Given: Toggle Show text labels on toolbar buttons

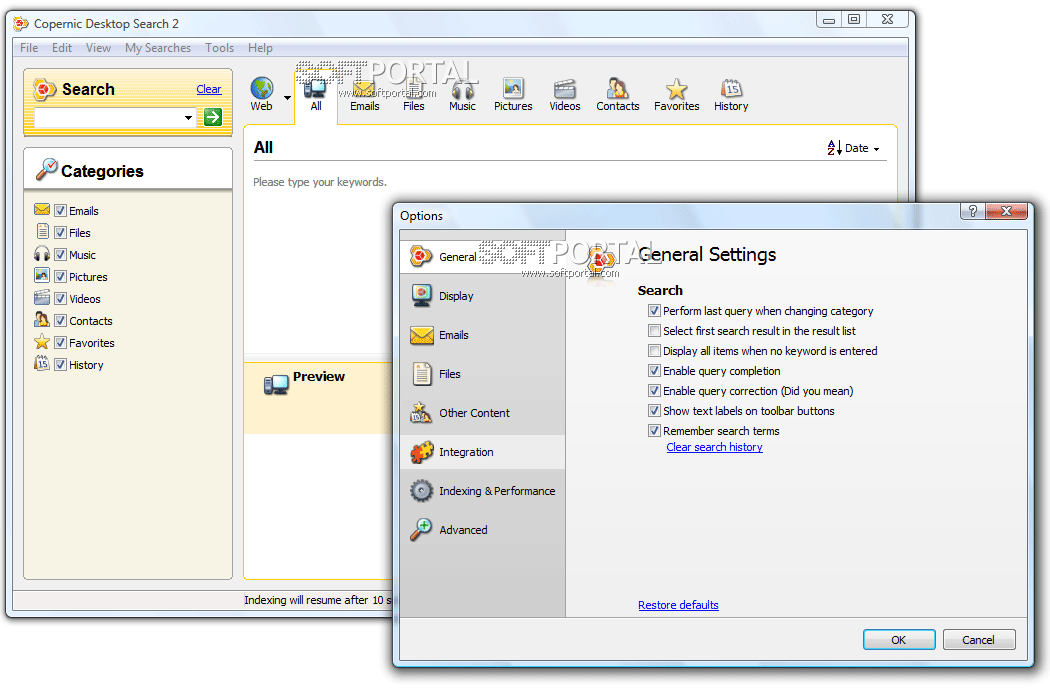Looking at the screenshot, I should [654, 411].
